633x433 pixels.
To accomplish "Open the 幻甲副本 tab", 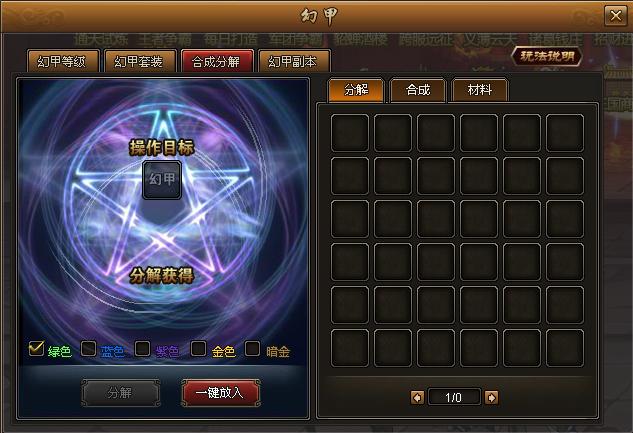I will pos(294,61).
